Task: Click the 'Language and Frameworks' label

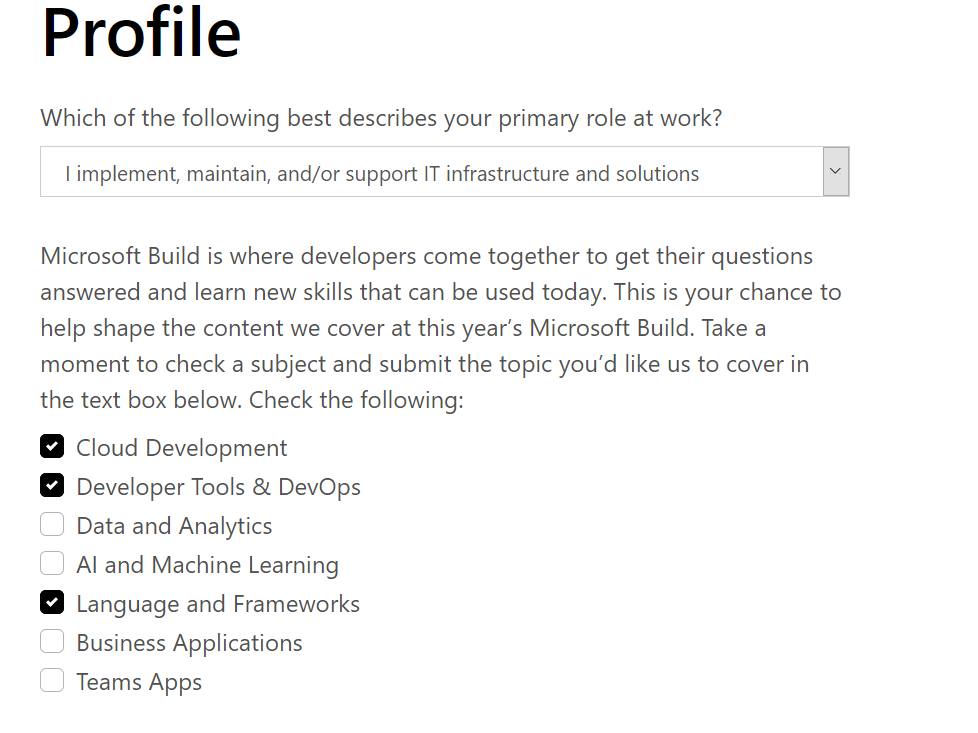Action: [218, 604]
